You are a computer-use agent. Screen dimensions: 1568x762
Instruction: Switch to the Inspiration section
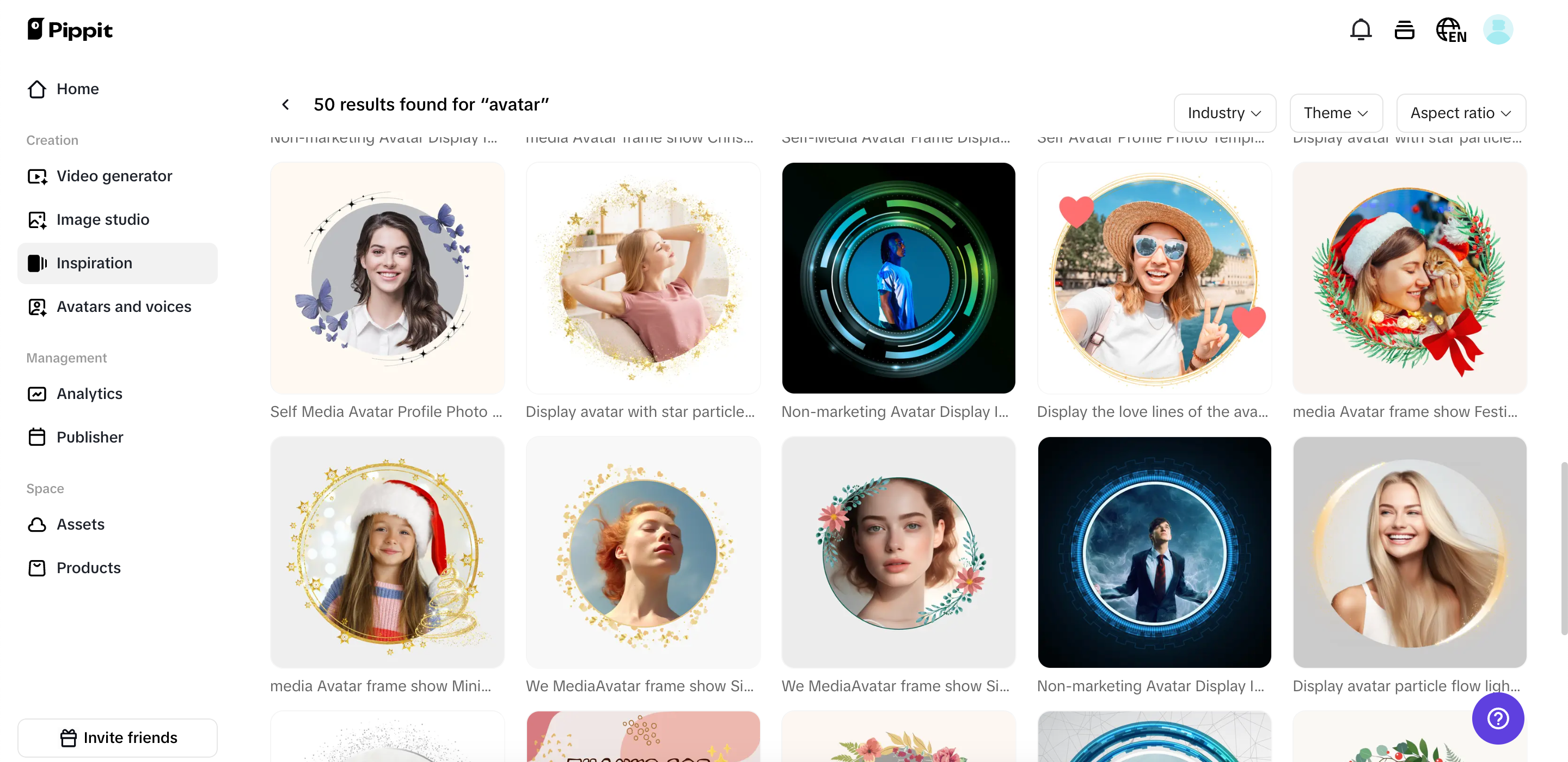tap(94, 263)
